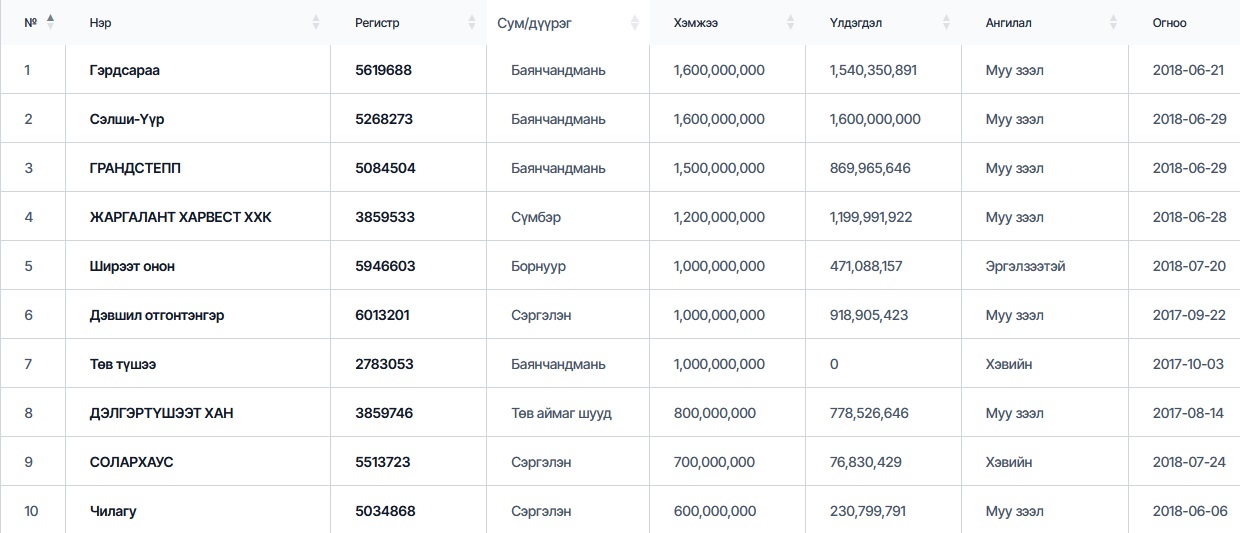The image size is (1240, 533).
Task: Click the sort icon in Нэр header
Action: (x=316, y=22)
